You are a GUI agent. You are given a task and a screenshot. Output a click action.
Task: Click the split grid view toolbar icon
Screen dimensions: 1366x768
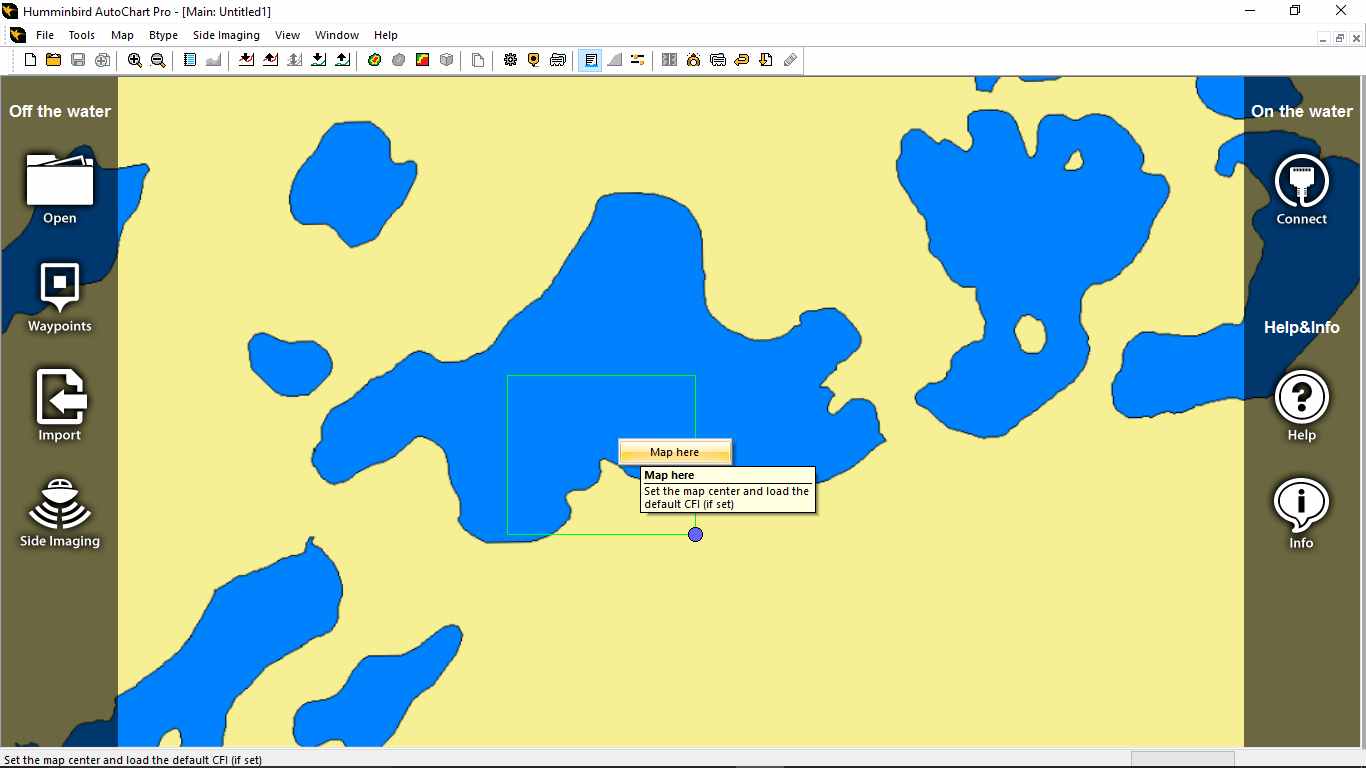[670, 60]
